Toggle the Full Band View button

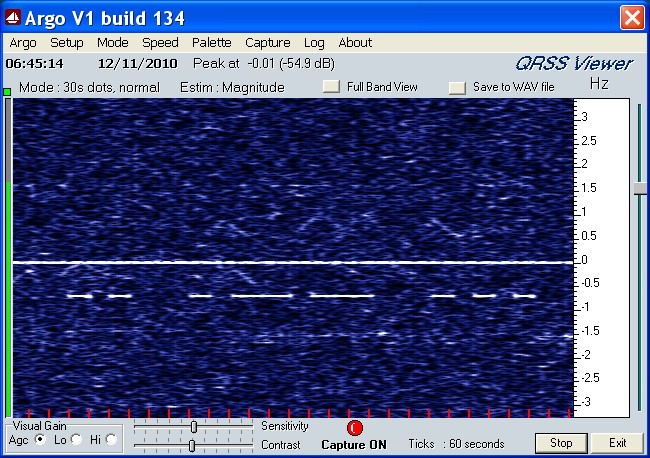(x=331, y=87)
